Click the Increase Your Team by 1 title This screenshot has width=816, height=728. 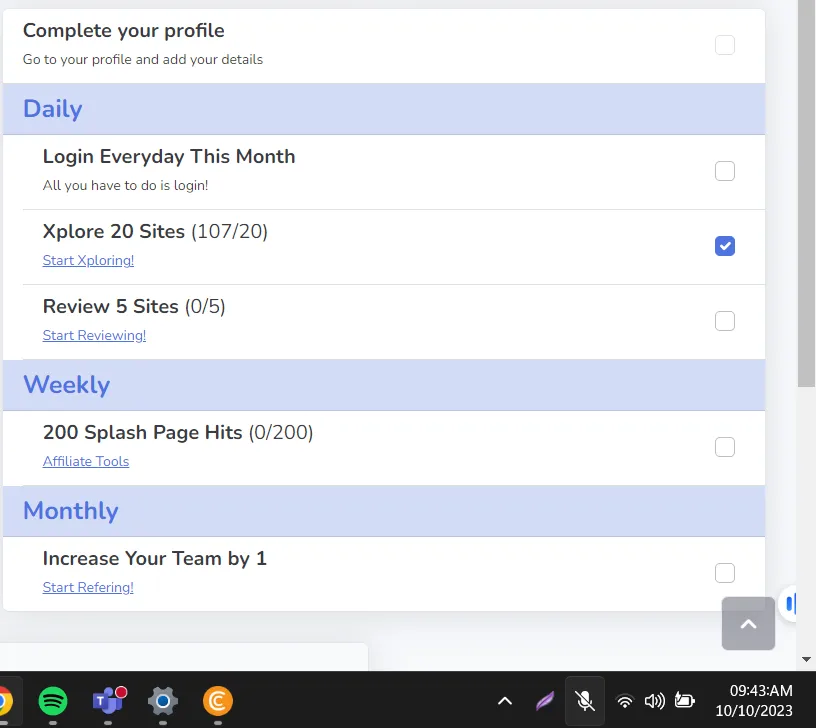(155, 558)
